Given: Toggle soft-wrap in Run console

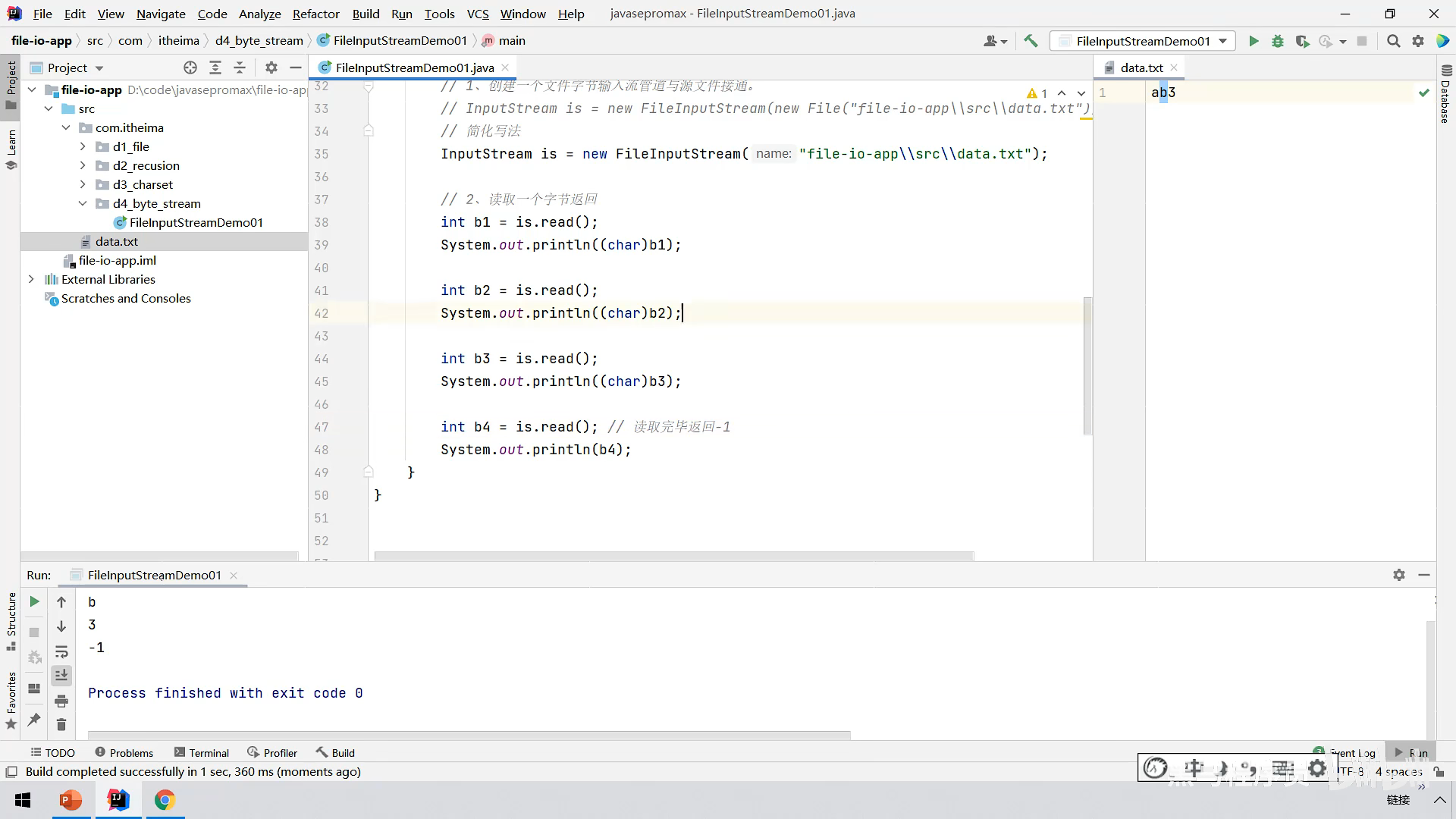Looking at the screenshot, I should click(x=61, y=651).
